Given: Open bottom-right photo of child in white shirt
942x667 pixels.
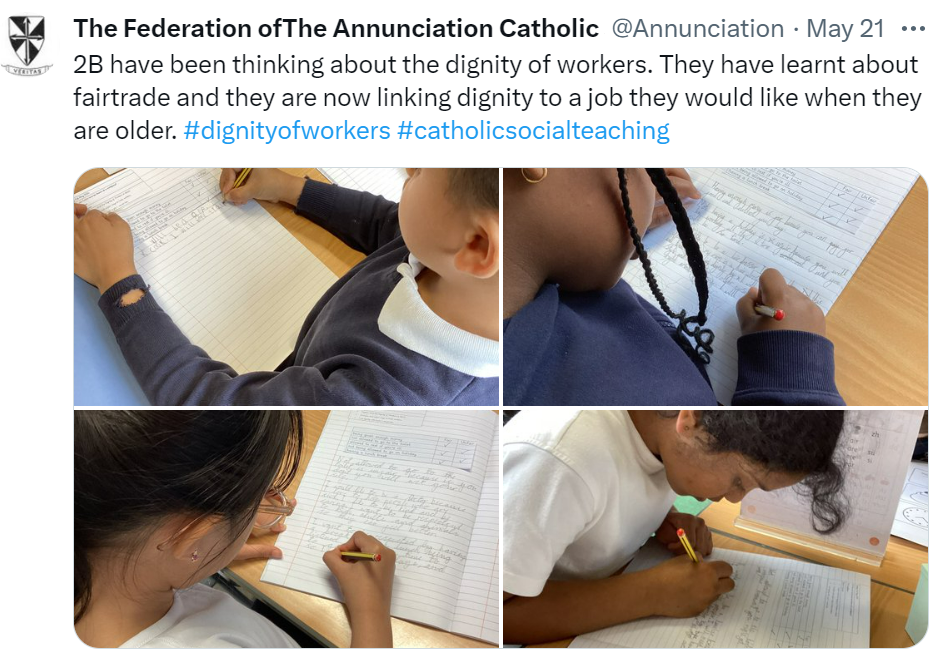Looking at the screenshot, I should (716, 529).
